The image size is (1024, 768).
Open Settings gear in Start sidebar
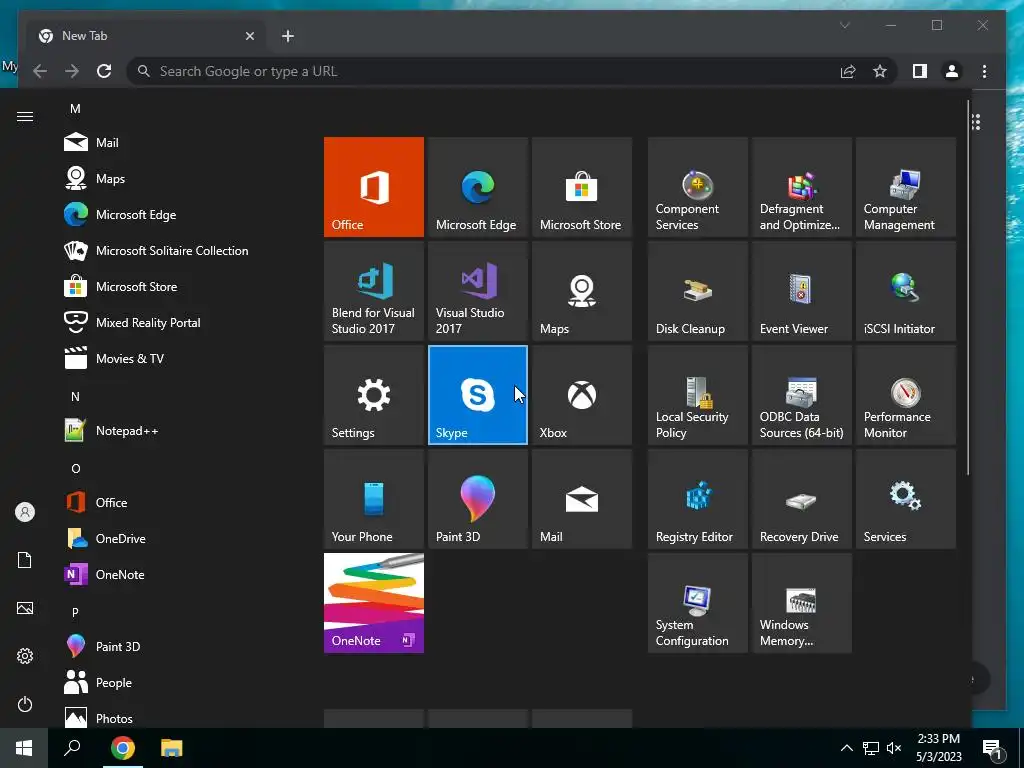click(25, 656)
